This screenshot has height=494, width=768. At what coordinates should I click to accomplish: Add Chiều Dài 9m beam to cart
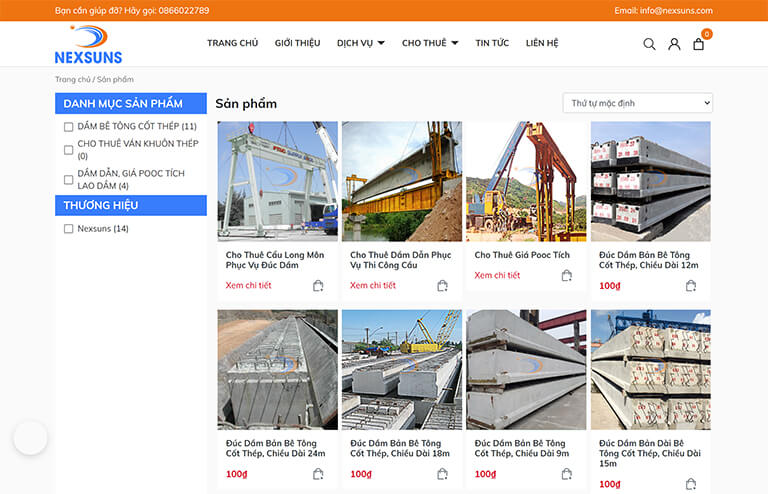[567, 474]
